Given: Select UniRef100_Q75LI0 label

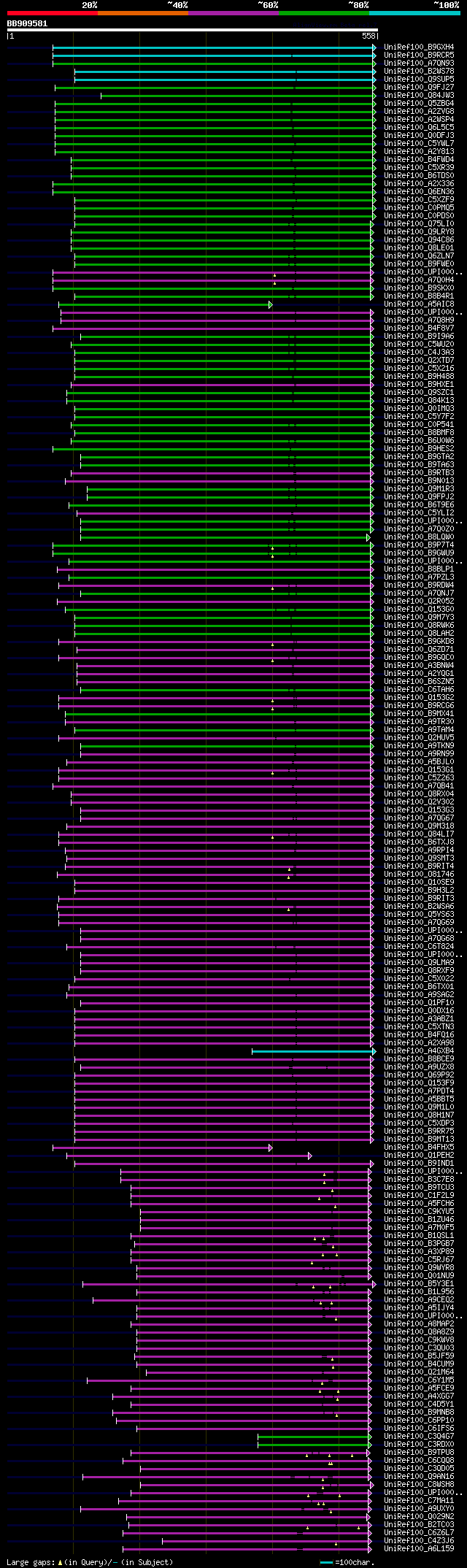Looking at the screenshot, I should click(x=419, y=224).
